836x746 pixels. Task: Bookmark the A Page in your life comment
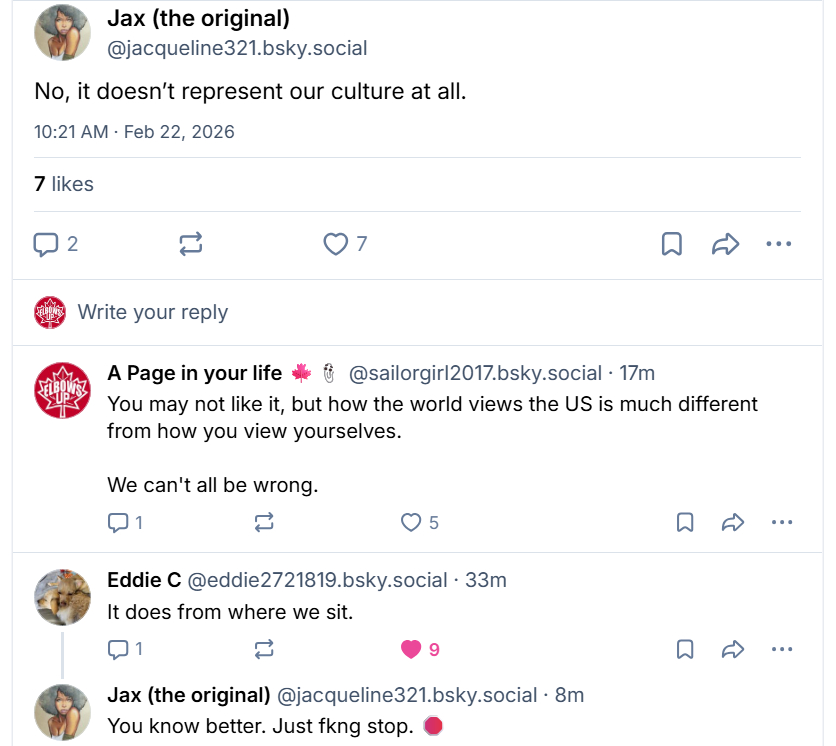(x=685, y=522)
